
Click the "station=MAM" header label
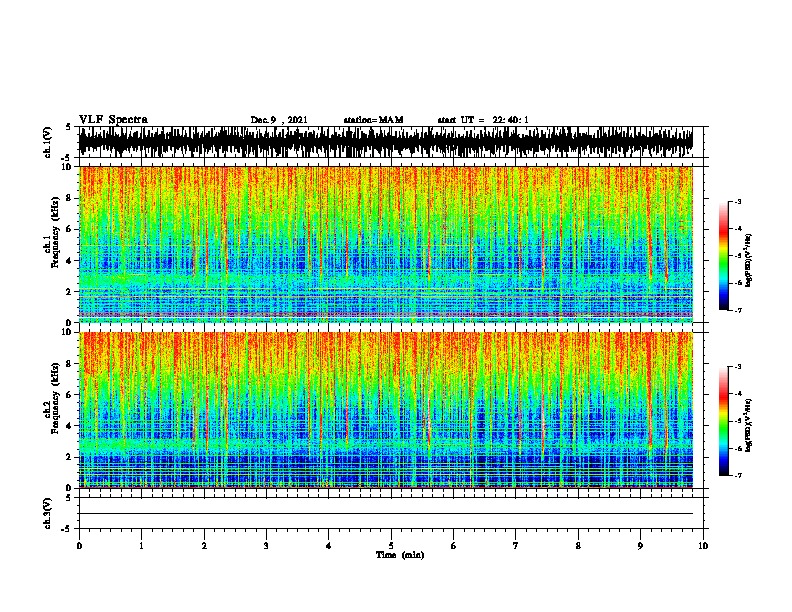(x=373, y=120)
